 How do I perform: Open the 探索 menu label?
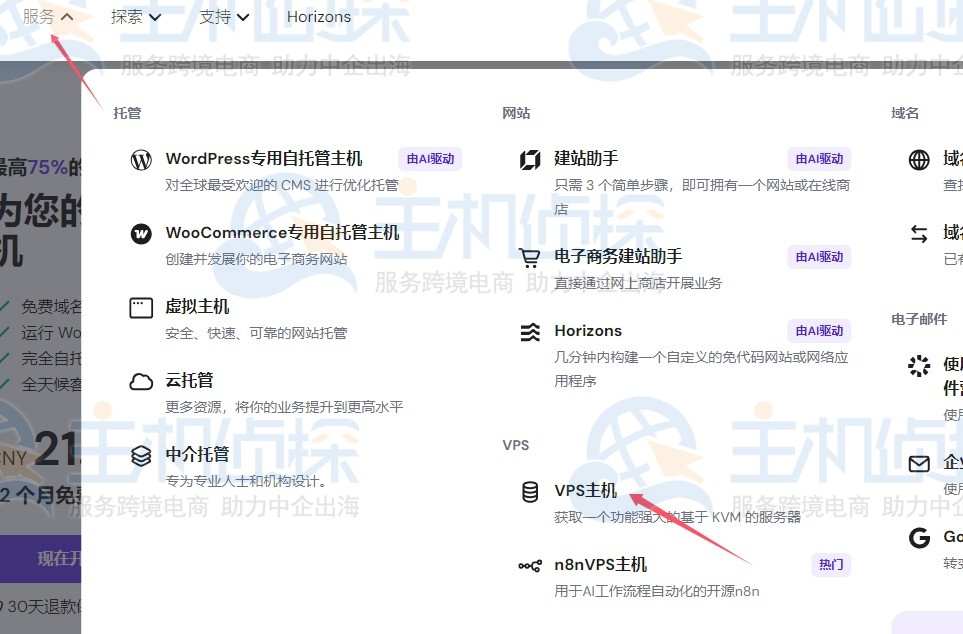(127, 17)
